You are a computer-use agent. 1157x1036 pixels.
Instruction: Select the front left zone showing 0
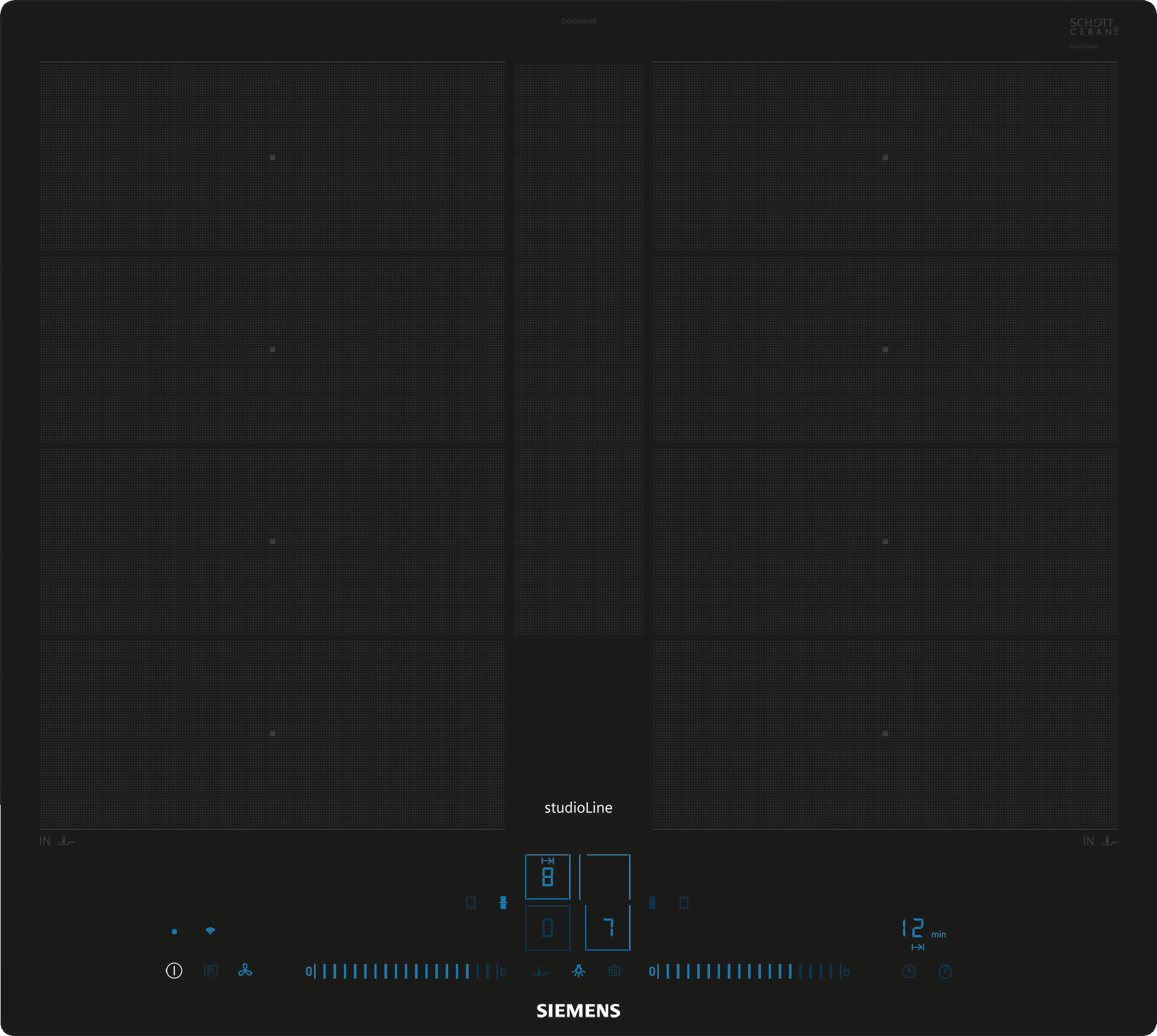547,928
